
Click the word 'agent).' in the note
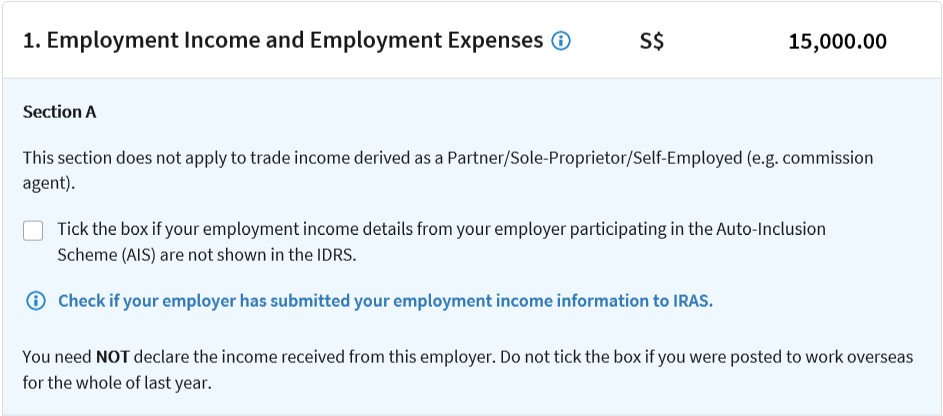(48, 183)
